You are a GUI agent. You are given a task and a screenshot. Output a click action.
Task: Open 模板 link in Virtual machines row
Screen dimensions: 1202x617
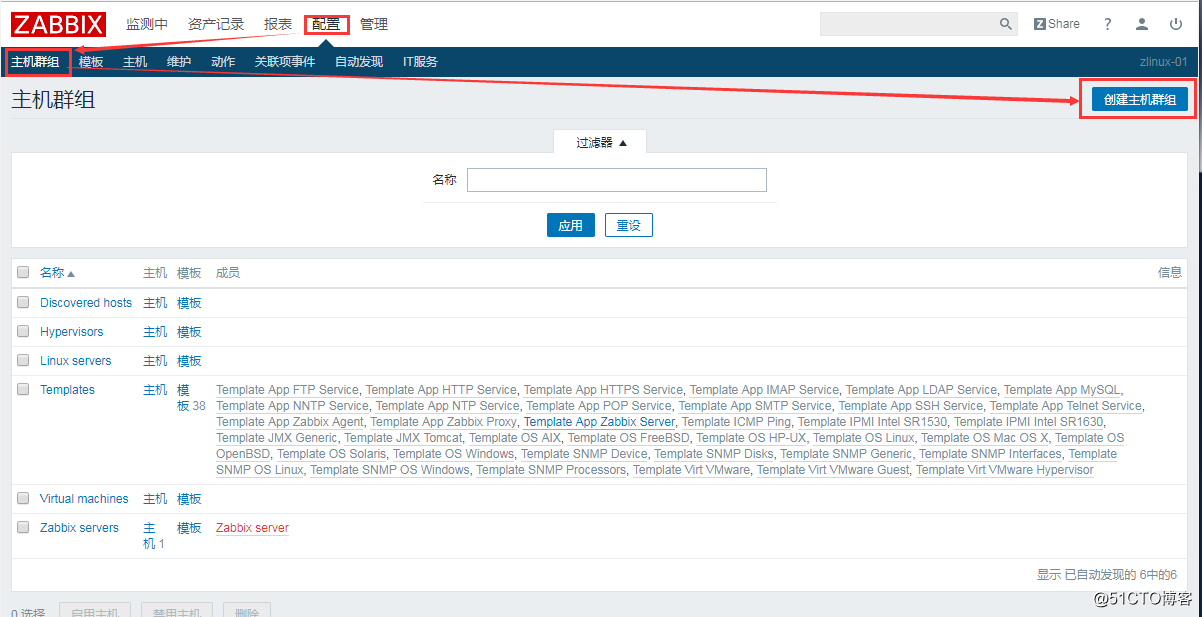(x=189, y=498)
